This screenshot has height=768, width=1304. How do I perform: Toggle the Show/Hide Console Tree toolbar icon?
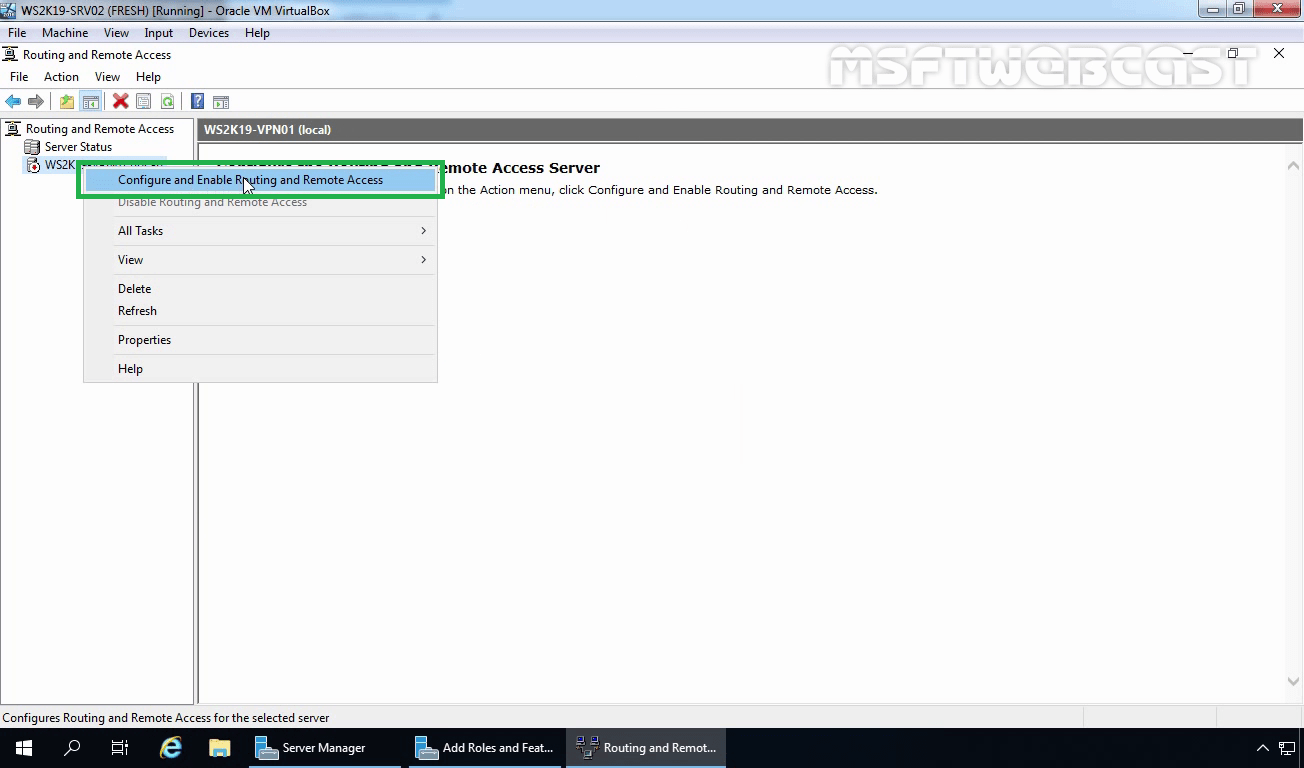click(x=90, y=101)
